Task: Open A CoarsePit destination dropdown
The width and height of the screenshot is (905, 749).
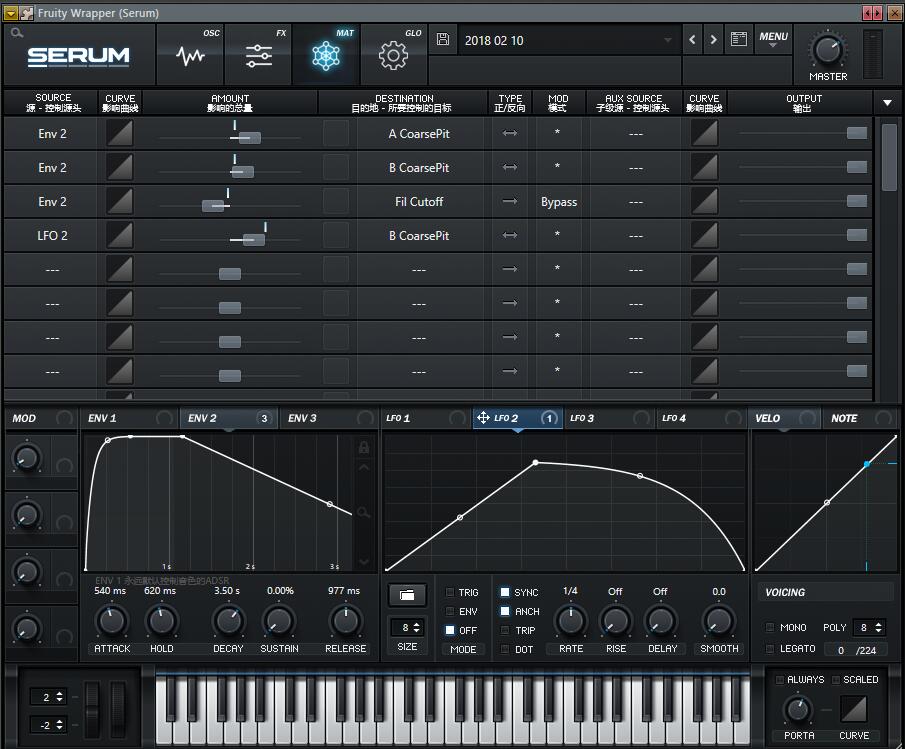Action: 419,134
